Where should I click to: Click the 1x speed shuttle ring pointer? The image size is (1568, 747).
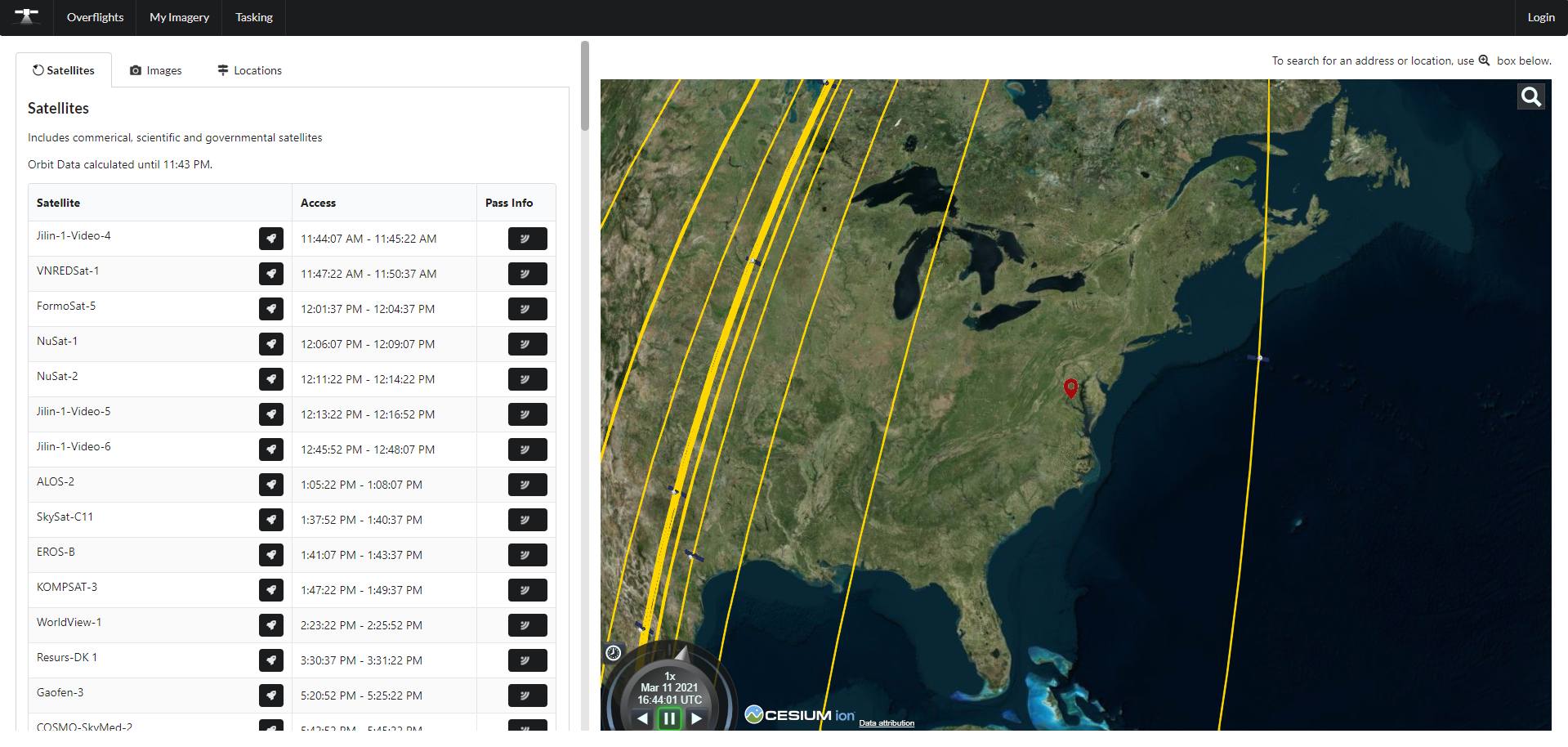tap(681, 653)
